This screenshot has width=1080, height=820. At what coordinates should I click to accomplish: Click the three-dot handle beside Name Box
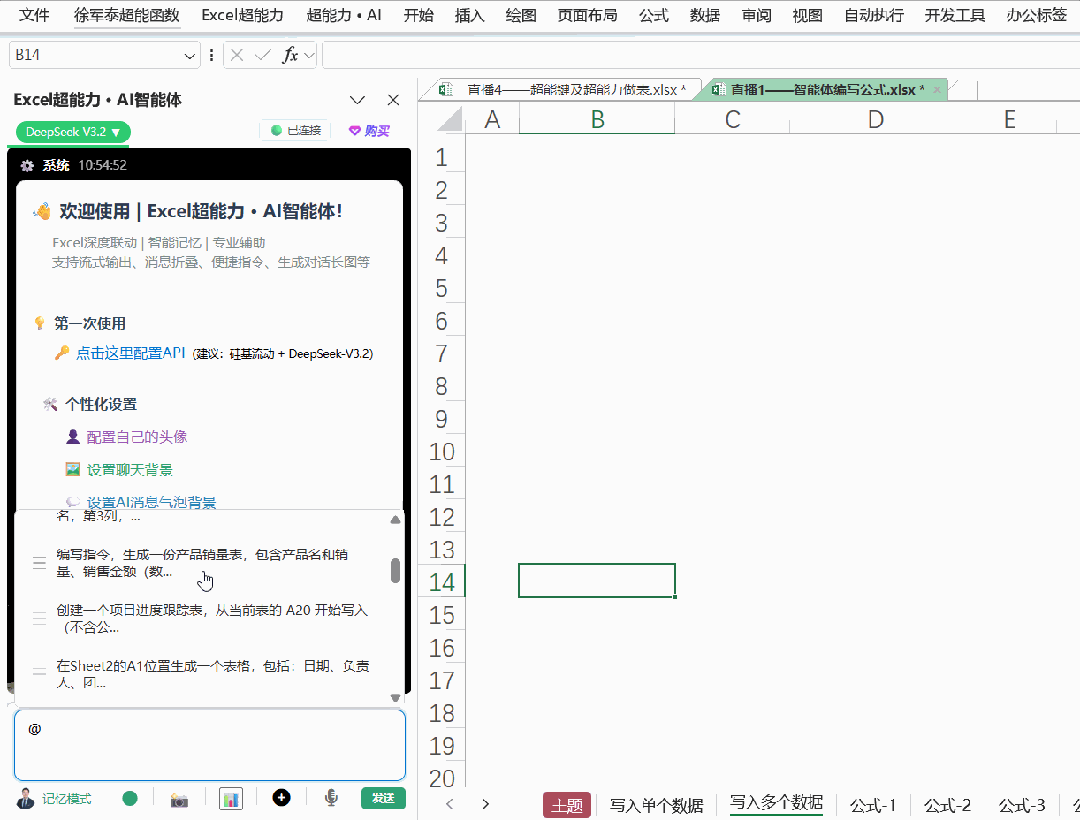click(211, 55)
